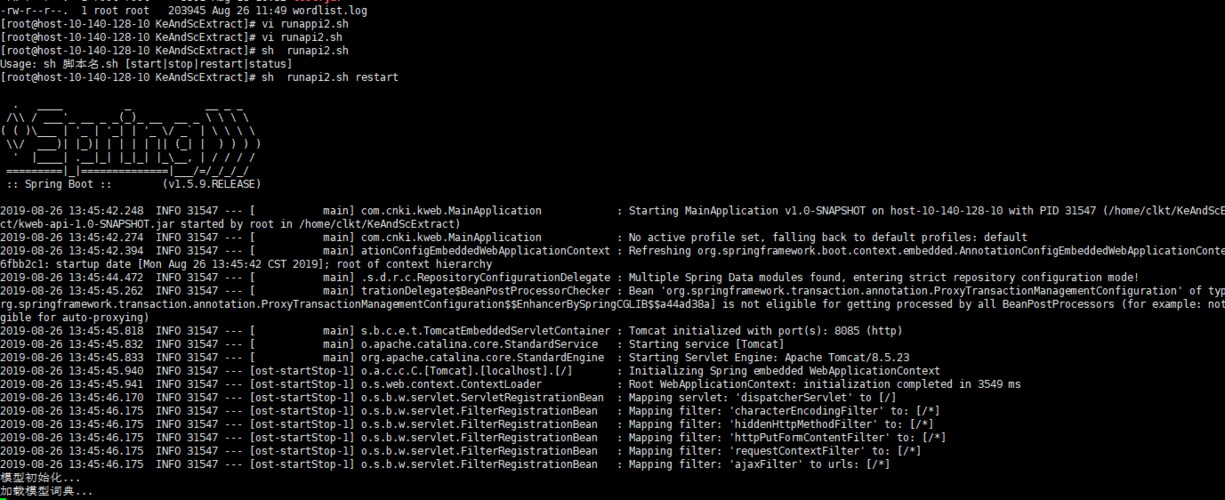Viewport: 1225px width, 500px height.
Task: Click the "sh runapi2.sh restart" command text
Action: coord(330,77)
